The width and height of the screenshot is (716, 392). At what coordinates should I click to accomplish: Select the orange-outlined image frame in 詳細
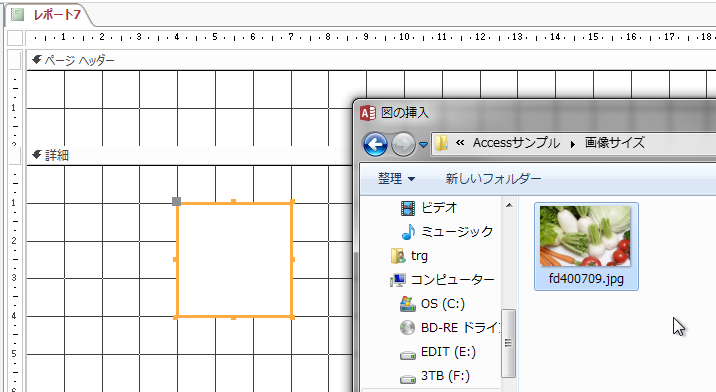(x=234, y=260)
